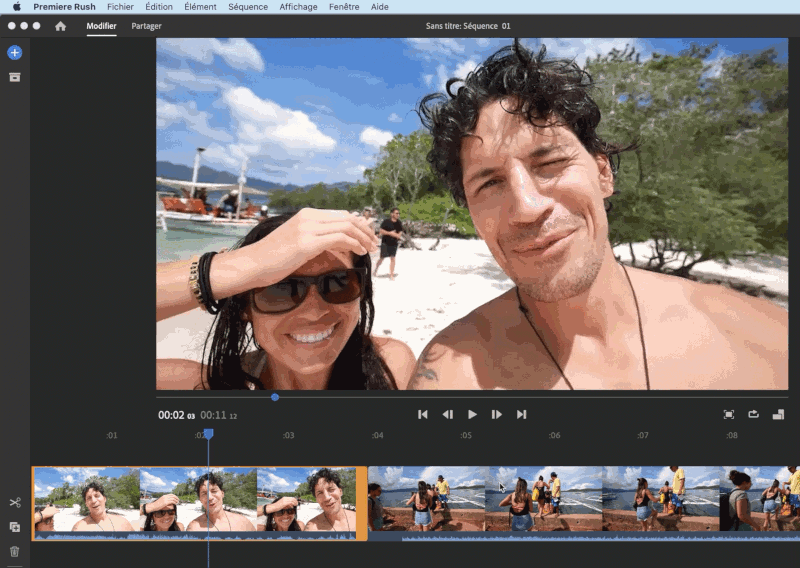
Task: Click the blue preview scrubber handle
Action: pos(275,397)
